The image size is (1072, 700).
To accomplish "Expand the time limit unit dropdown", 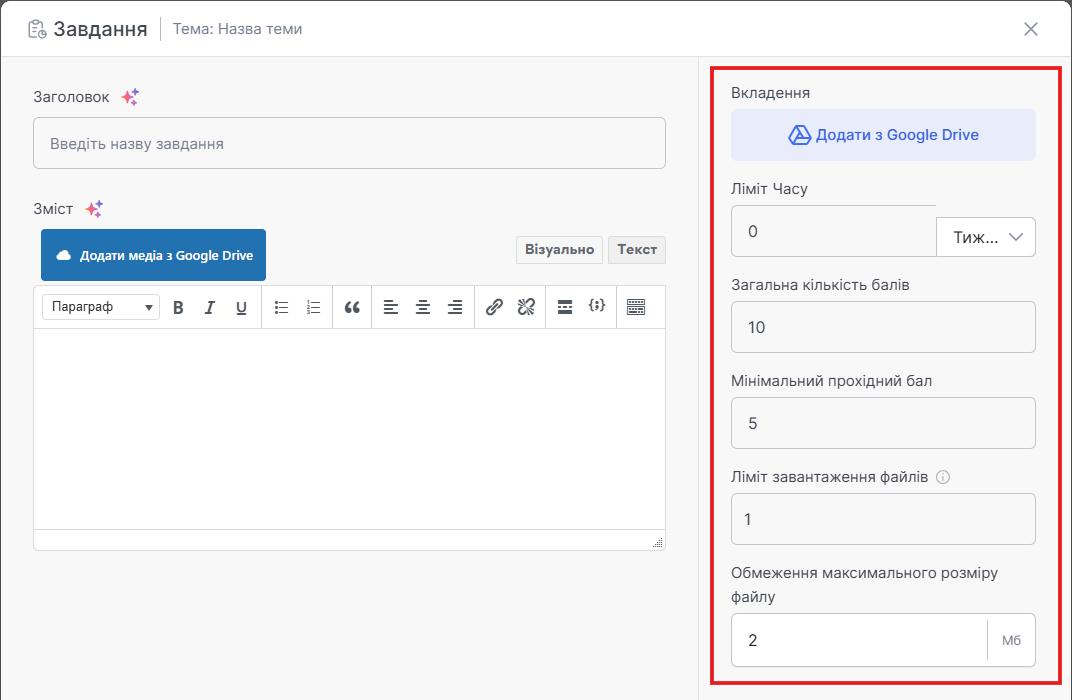I will click(985, 237).
